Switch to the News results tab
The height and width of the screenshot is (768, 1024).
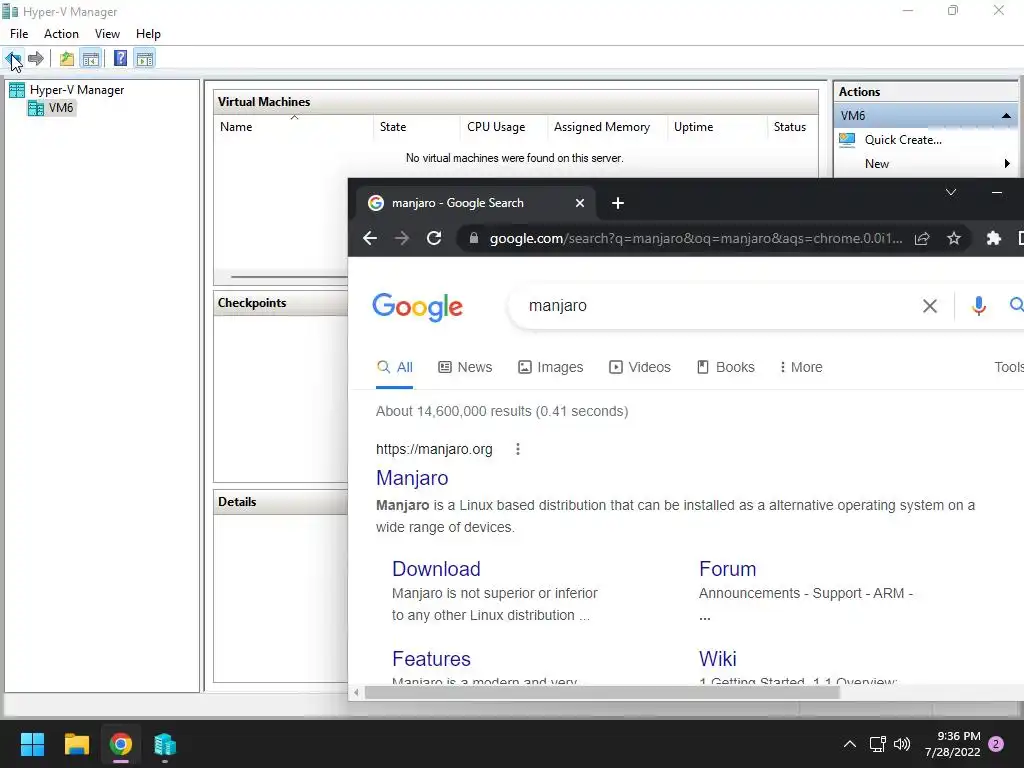point(465,367)
